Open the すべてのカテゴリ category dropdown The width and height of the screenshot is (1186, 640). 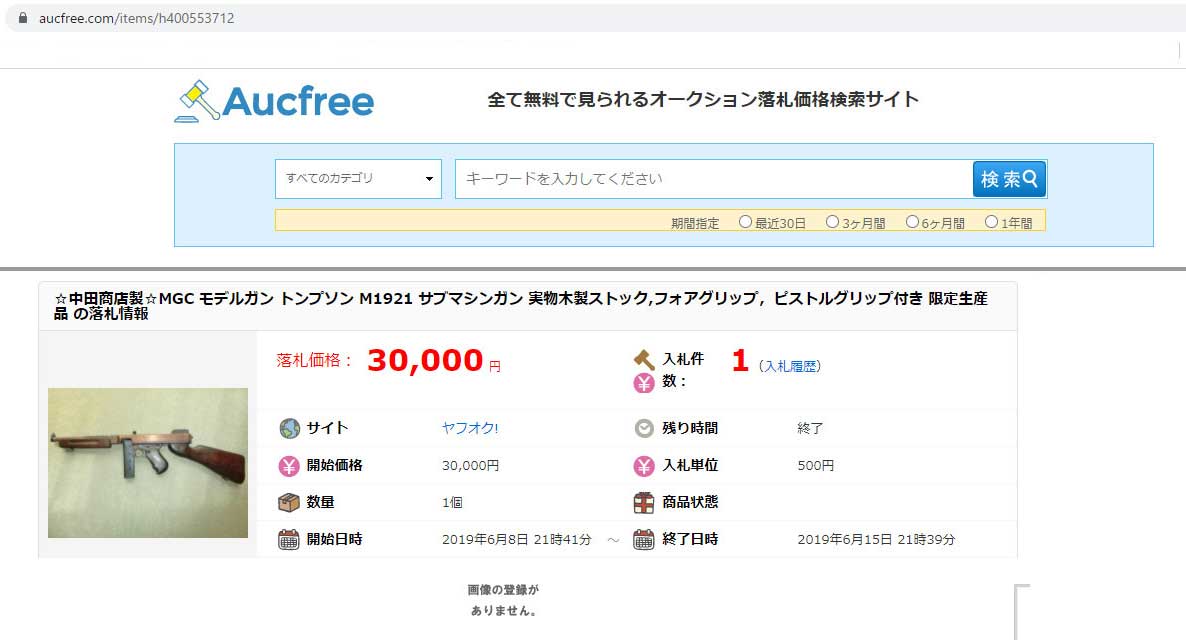click(x=358, y=179)
